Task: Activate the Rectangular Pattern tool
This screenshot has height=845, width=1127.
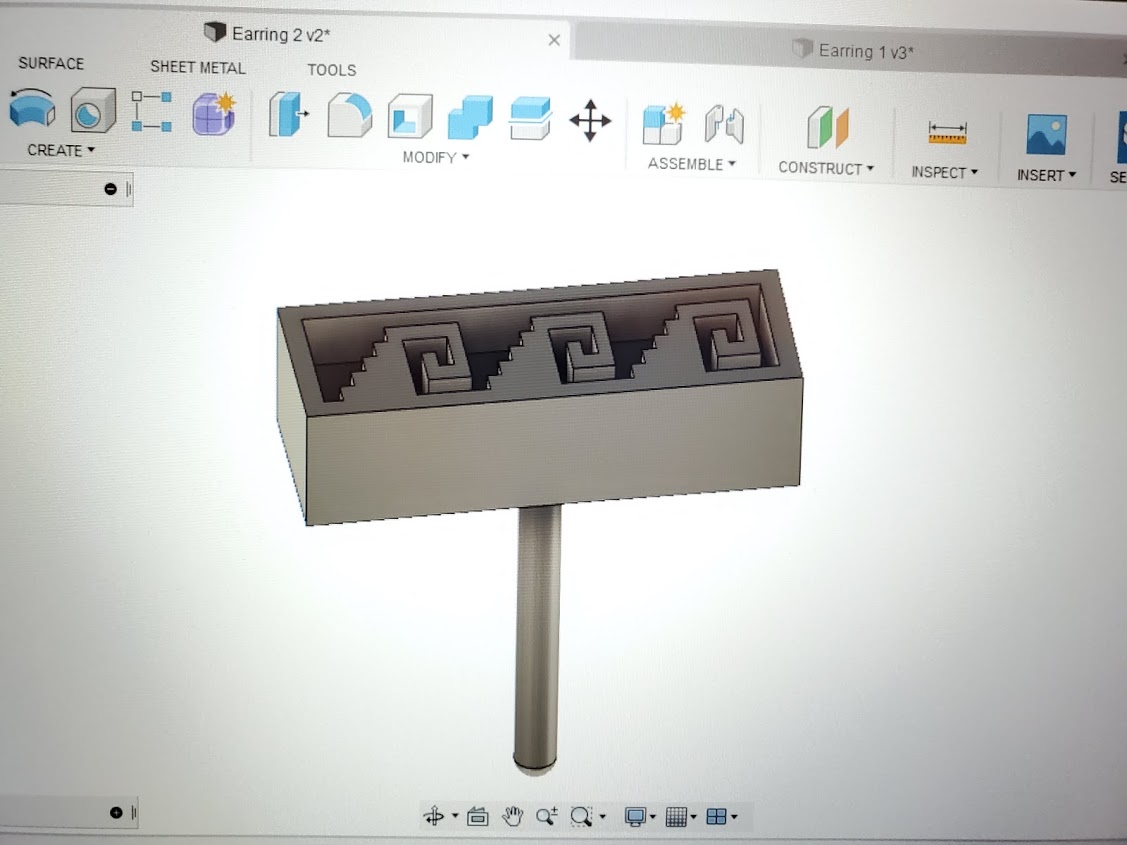Action: click(x=152, y=111)
